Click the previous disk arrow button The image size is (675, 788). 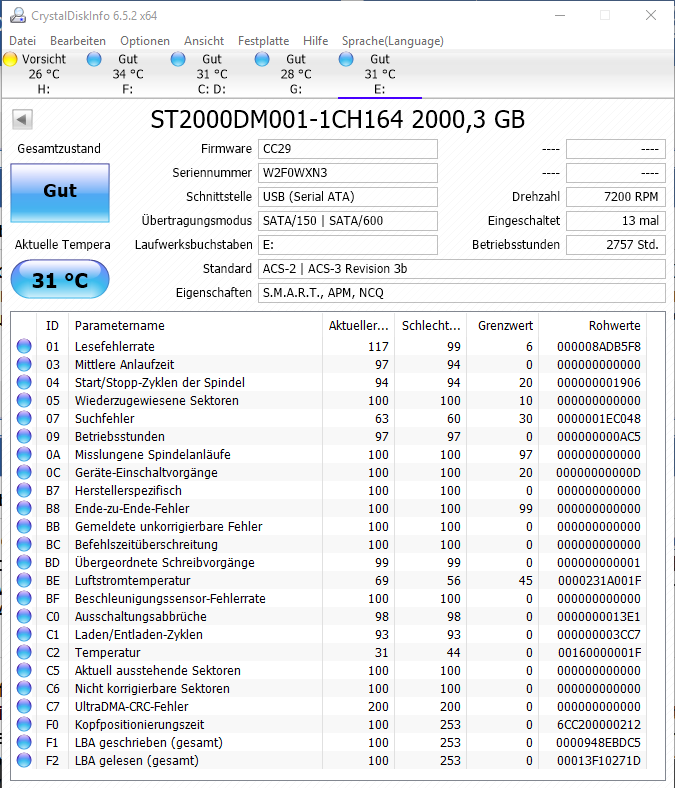coord(22,120)
